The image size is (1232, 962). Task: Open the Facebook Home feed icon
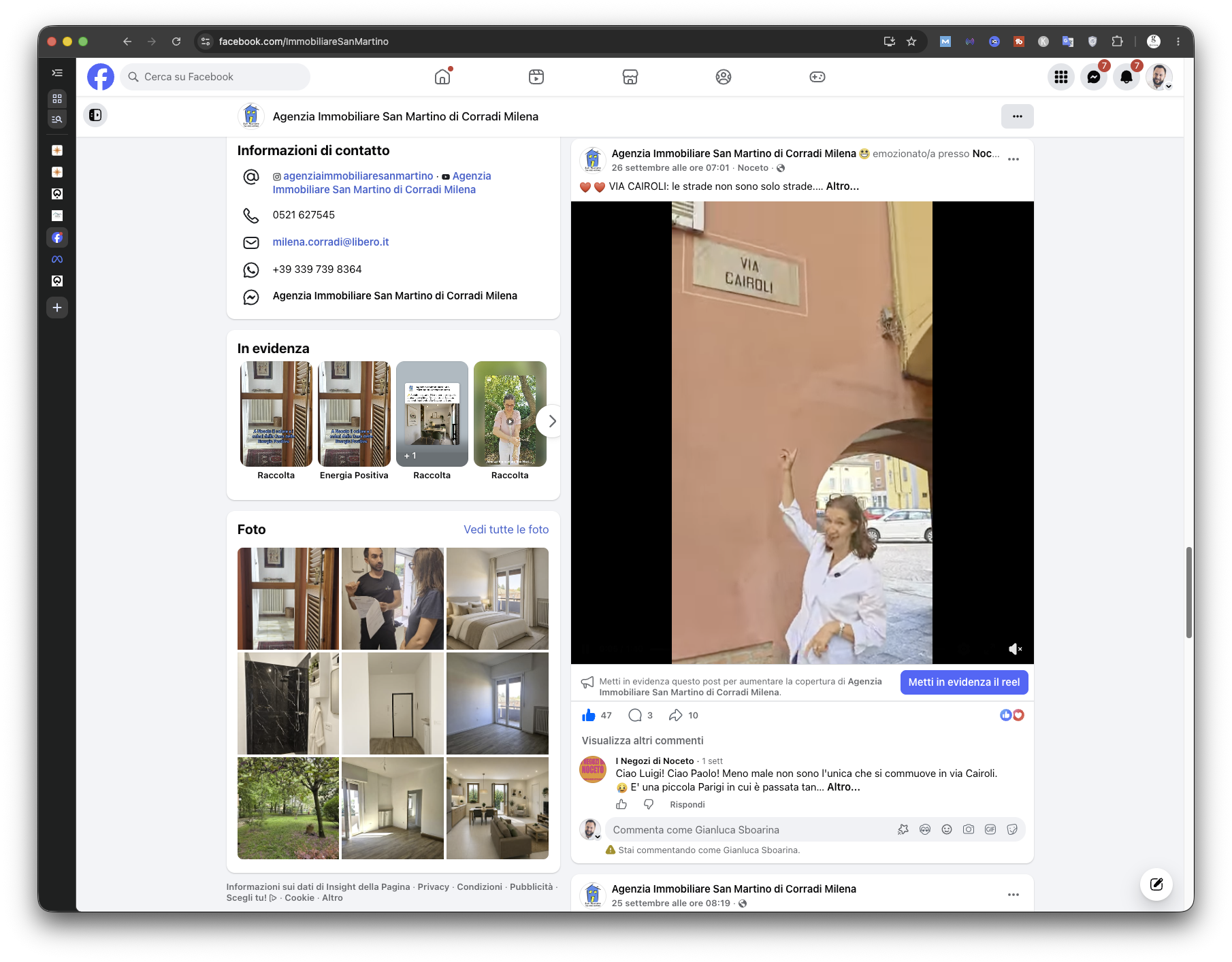click(442, 77)
